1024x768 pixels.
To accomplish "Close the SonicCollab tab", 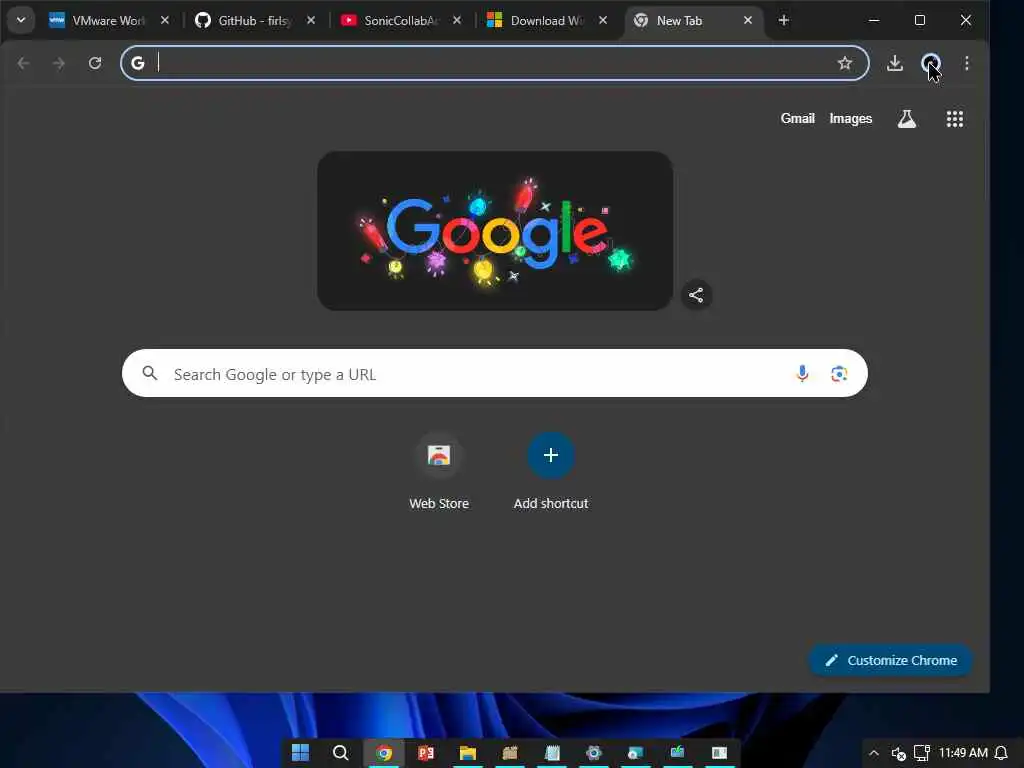I will pos(457,20).
